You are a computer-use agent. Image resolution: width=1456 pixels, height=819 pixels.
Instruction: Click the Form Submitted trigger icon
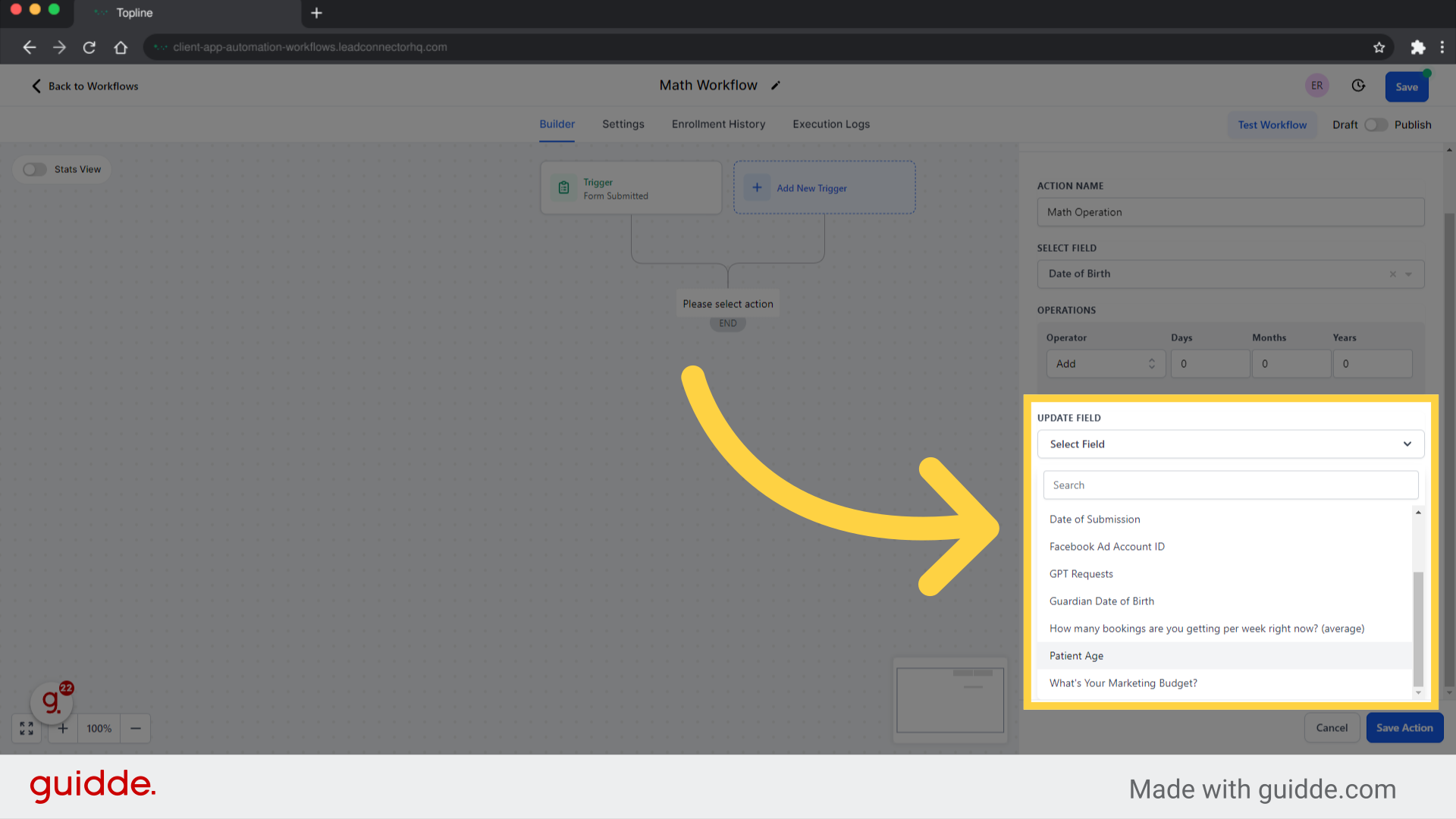(563, 187)
